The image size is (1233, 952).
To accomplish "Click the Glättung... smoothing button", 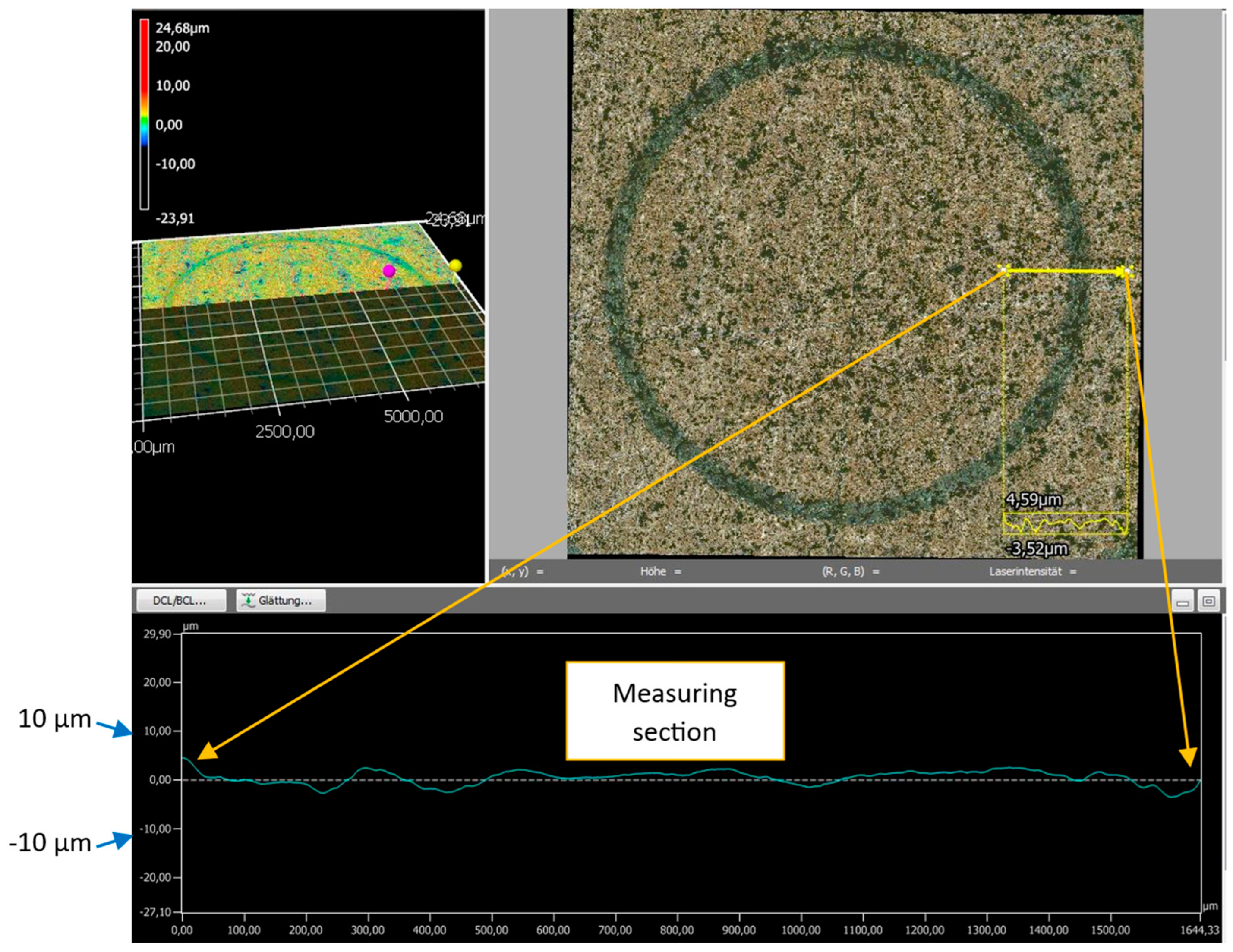I will [281, 601].
